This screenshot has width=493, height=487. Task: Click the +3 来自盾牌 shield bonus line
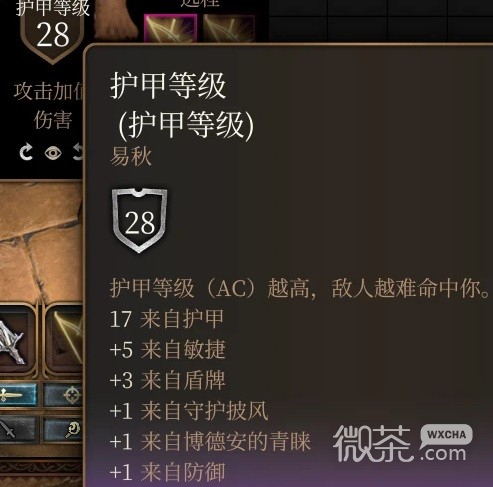(168, 380)
